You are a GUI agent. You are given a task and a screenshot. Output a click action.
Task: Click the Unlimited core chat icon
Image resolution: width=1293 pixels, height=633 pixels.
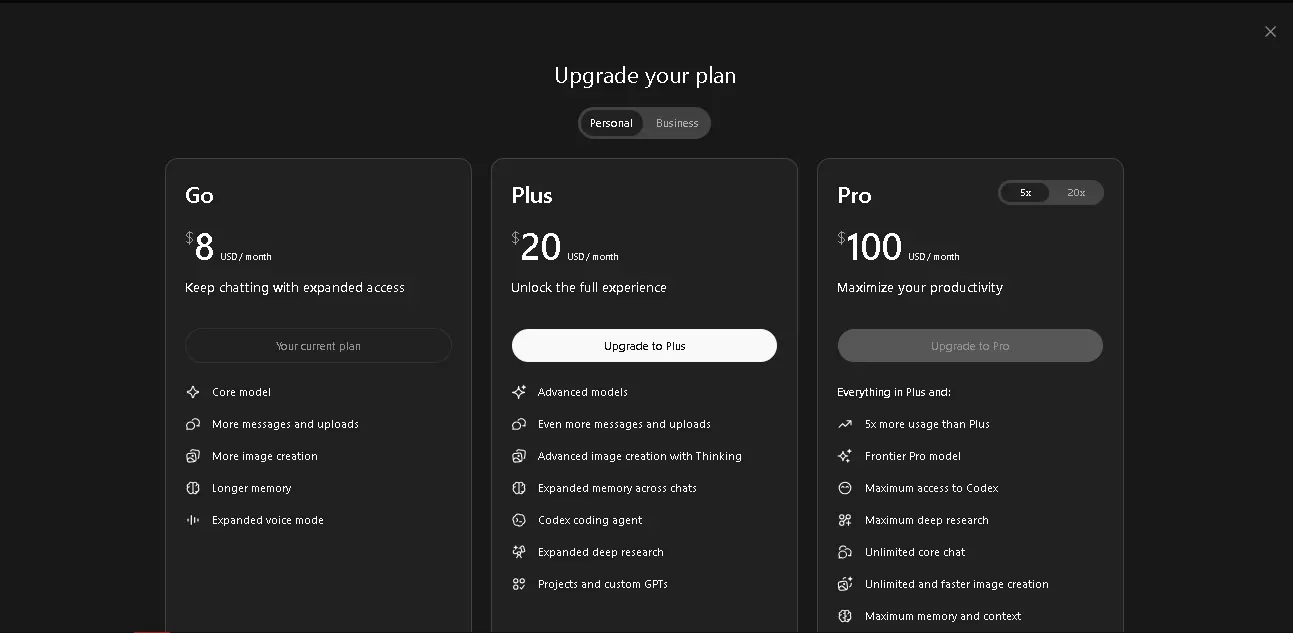pyautogui.click(x=845, y=552)
